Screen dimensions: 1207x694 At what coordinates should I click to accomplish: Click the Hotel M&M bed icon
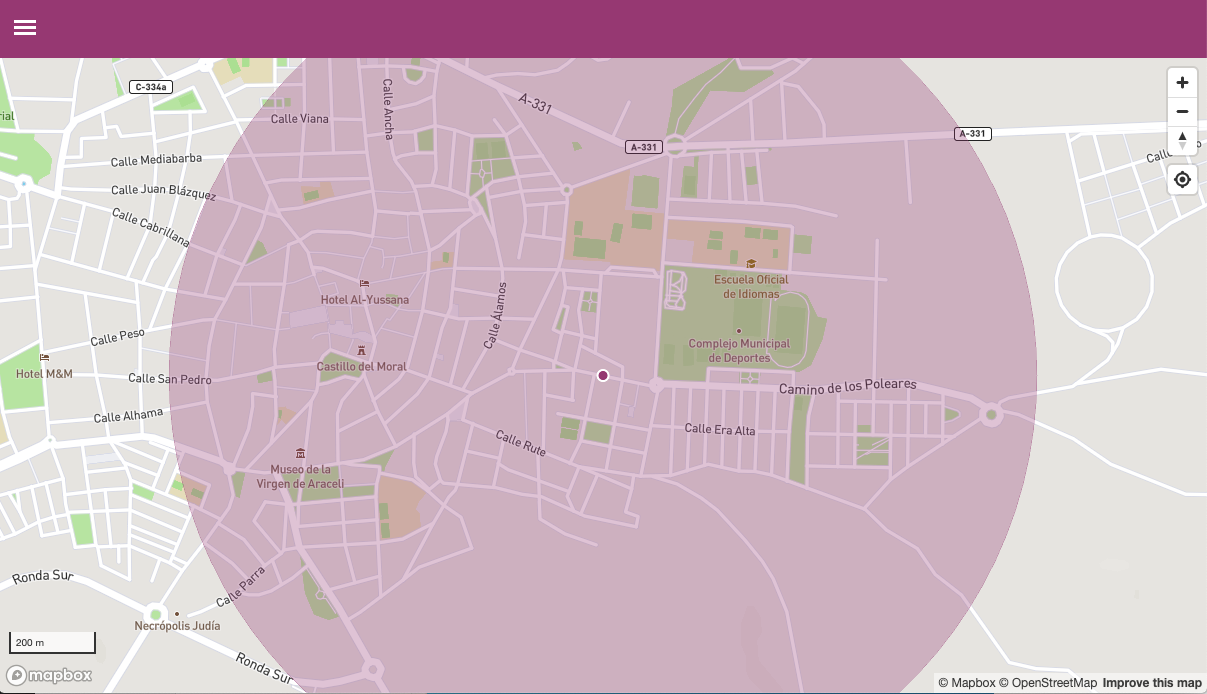[44, 357]
